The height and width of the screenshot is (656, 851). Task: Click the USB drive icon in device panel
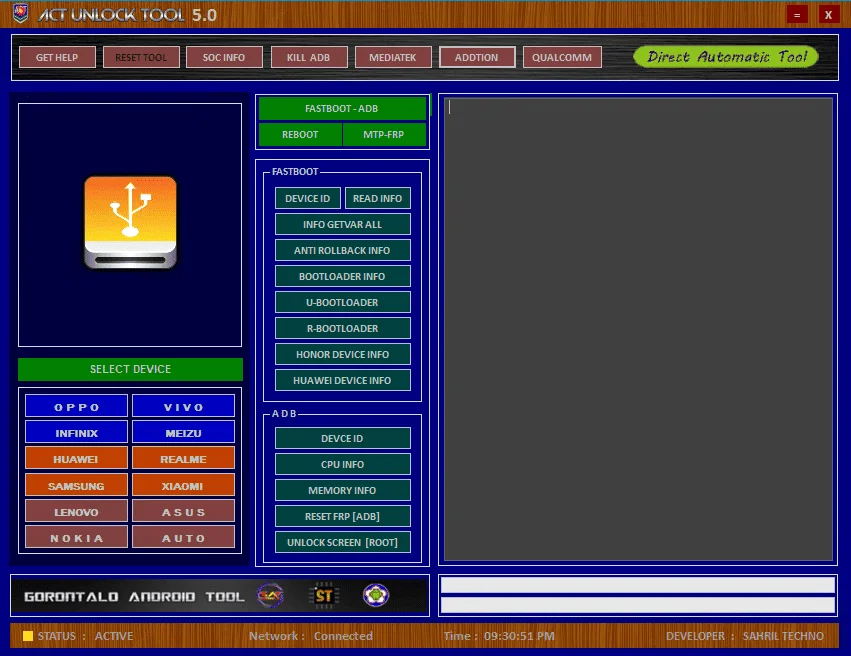coord(130,222)
